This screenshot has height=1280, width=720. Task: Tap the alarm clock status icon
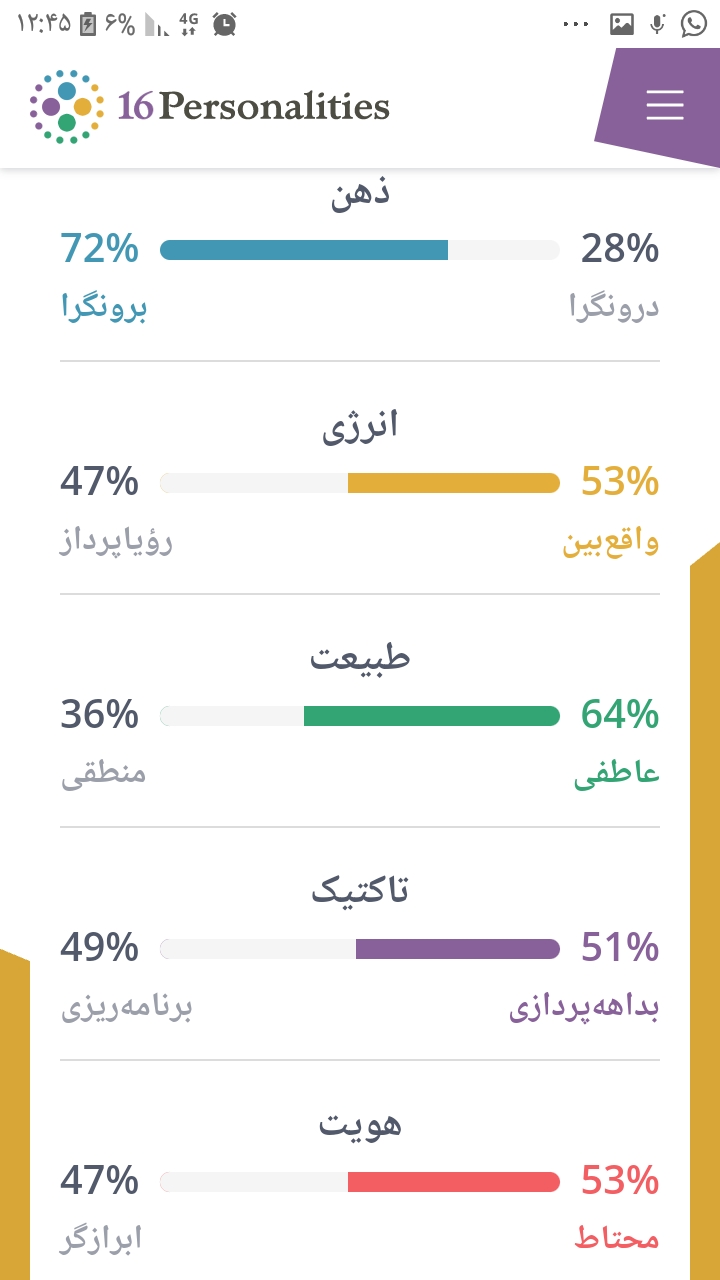pyautogui.click(x=225, y=25)
